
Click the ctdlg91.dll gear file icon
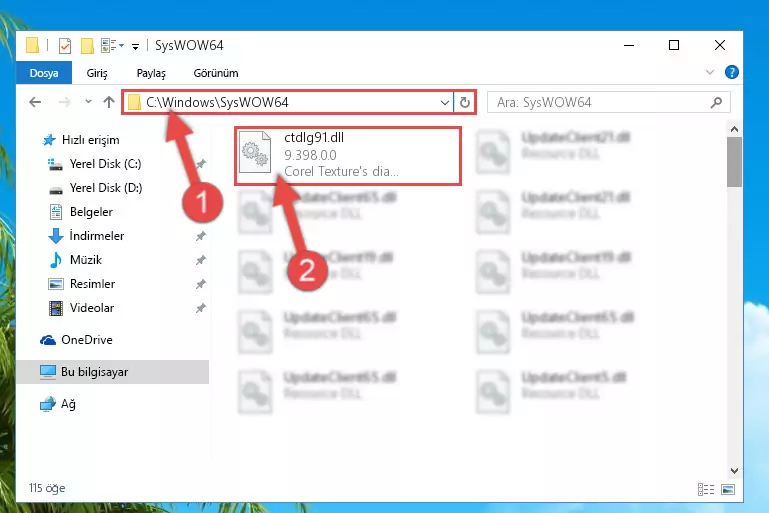[x=255, y=153]
